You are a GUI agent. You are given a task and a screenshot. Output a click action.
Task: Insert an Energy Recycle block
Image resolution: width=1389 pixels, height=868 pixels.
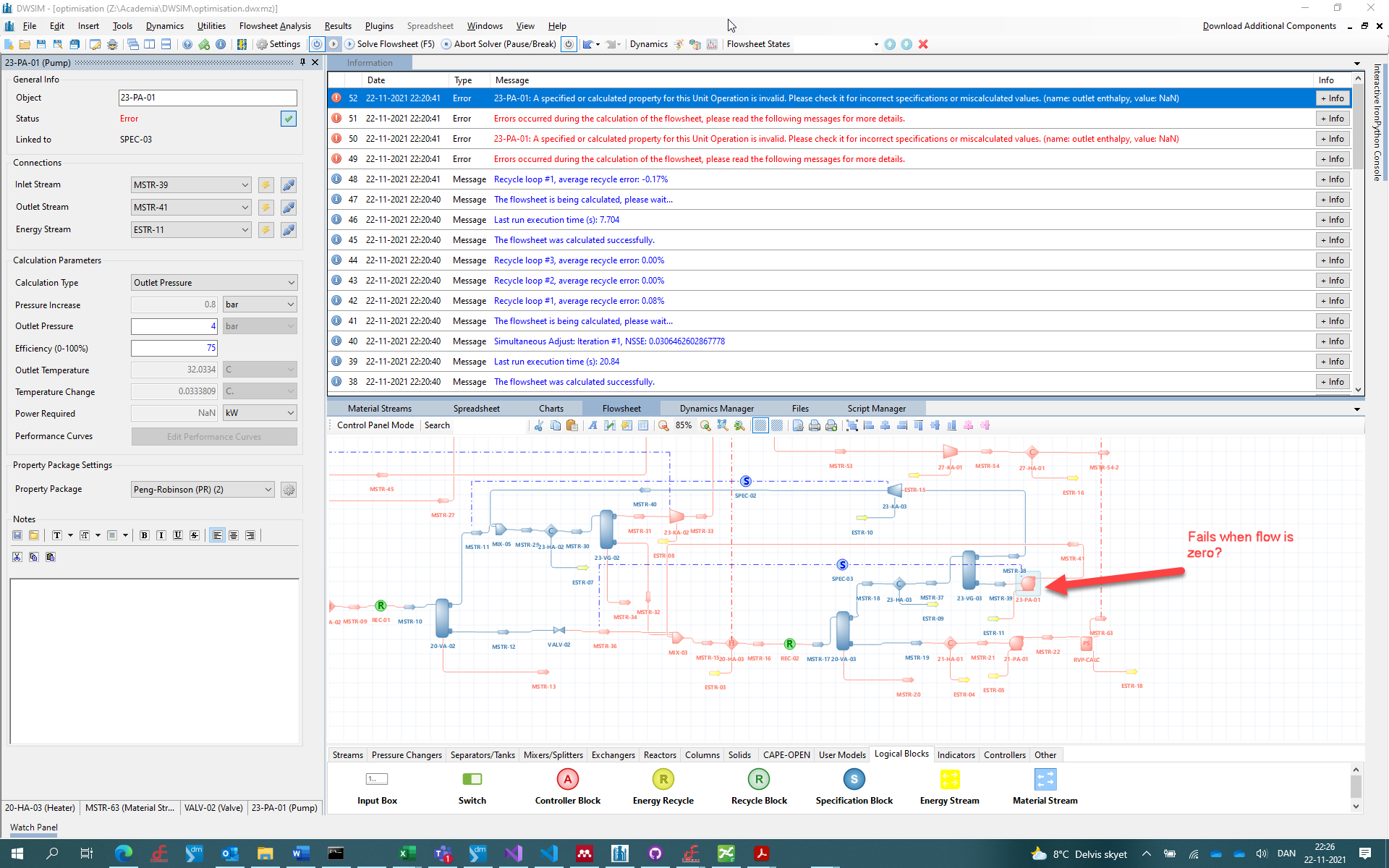point(663,779)
